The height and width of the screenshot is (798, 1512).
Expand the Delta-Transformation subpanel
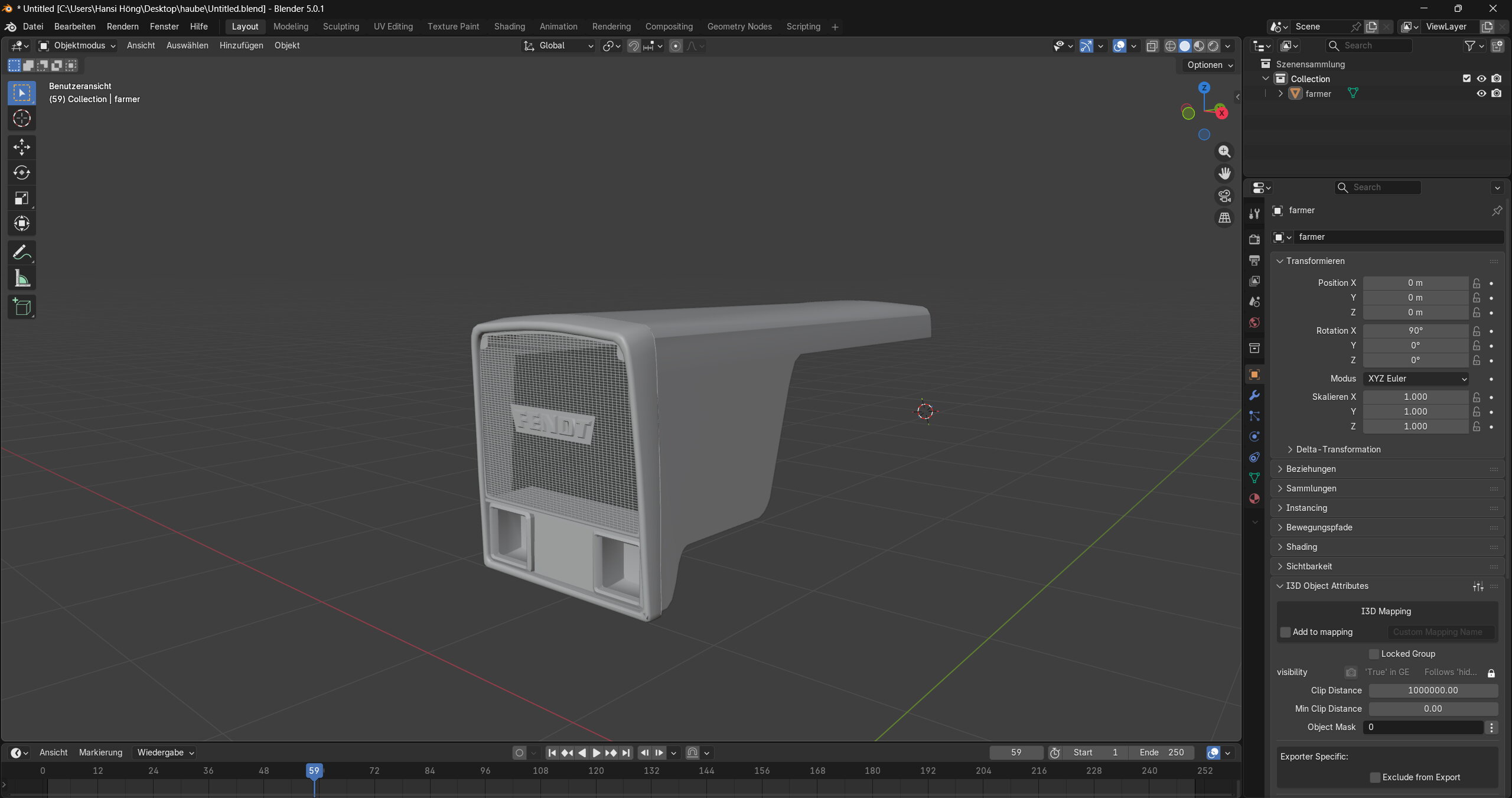[x=1338, y=450]
